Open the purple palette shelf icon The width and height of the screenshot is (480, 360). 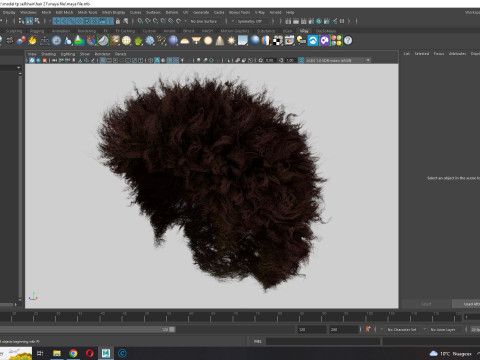pos(325,41)
